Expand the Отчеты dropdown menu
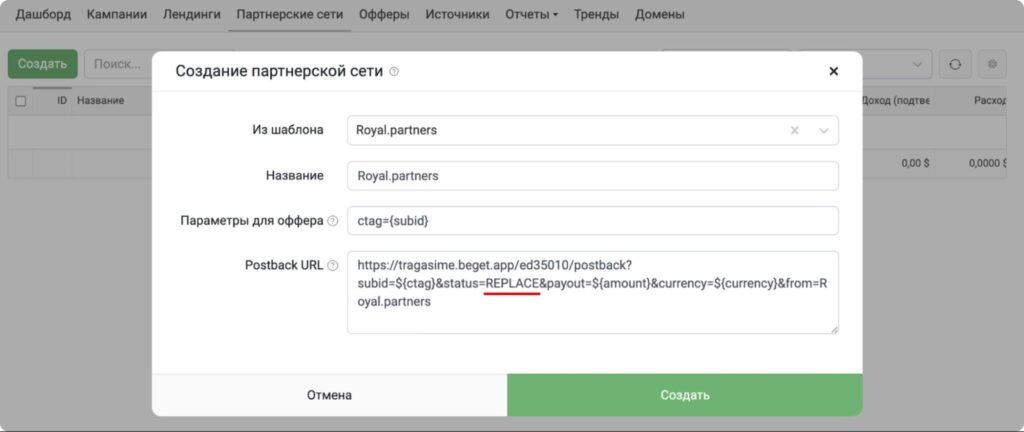Screen dimensions: 1024x432 point(532,14)
